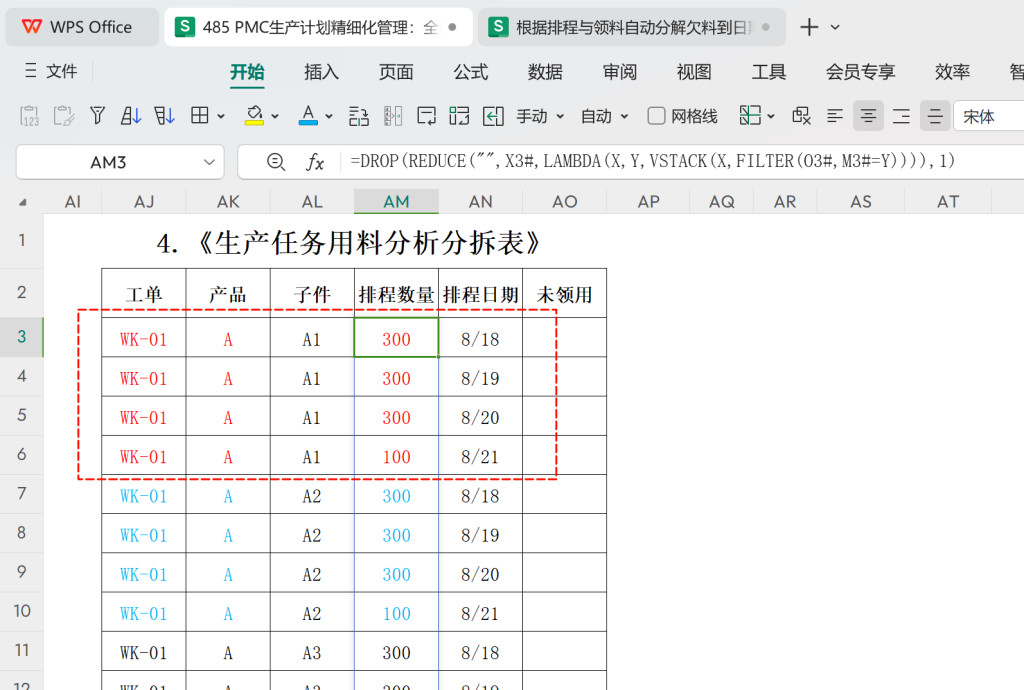This screenshot has width=1024, height=690.
Task: Click the formula bar DROP(REDUCE formula text
Action: (x=652, y=161)
